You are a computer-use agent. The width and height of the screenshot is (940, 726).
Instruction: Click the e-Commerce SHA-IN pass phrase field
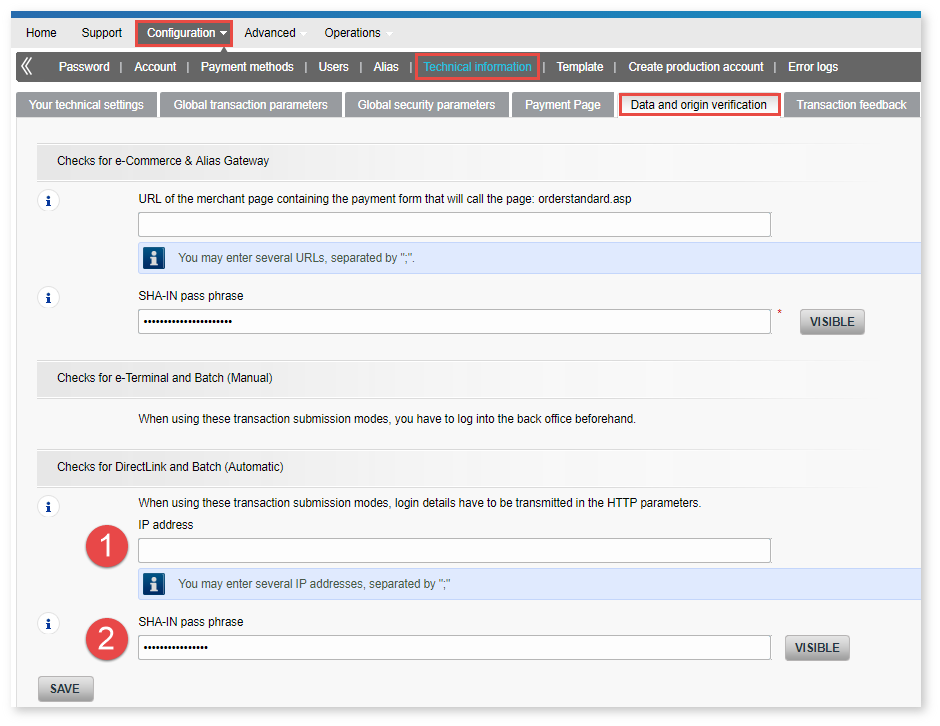coord(454,321)
